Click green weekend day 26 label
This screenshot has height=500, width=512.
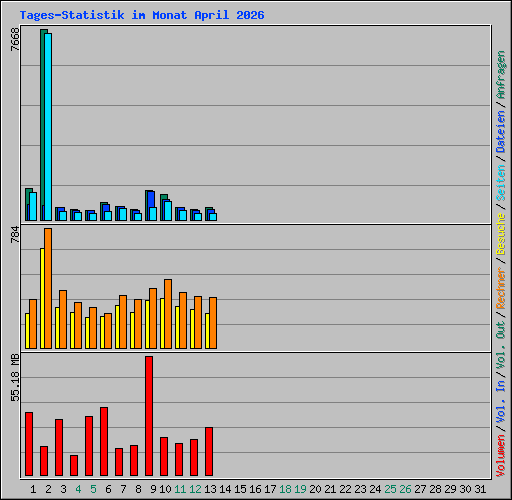[405, 489]
